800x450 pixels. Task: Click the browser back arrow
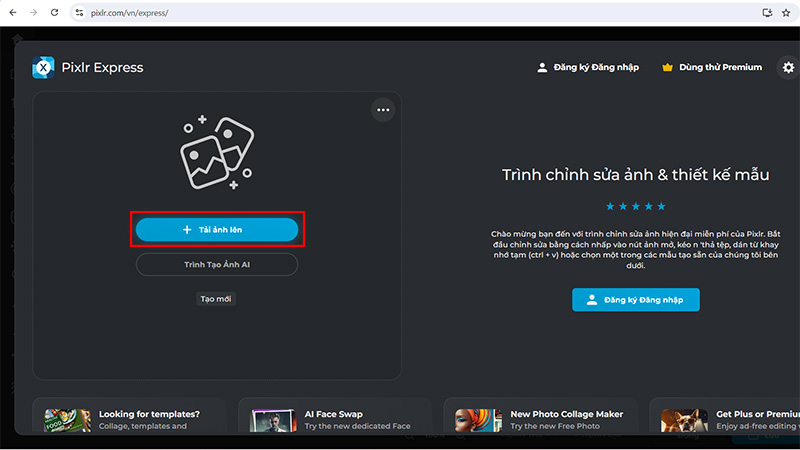coord(13,13)
